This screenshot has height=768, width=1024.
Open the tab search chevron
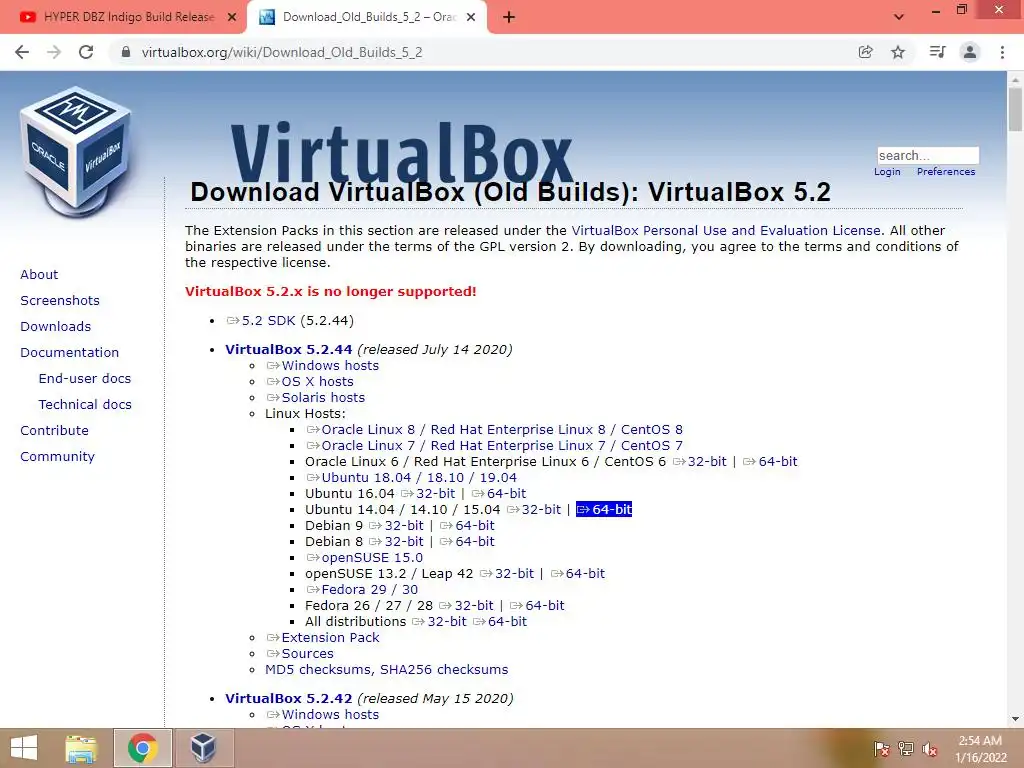coord(899,17)
